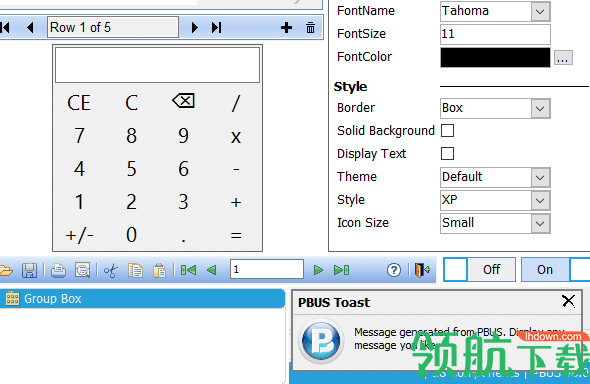Open the Theme dropdown
The width and height of the screenshot is (590, 384).
point(540,178)
